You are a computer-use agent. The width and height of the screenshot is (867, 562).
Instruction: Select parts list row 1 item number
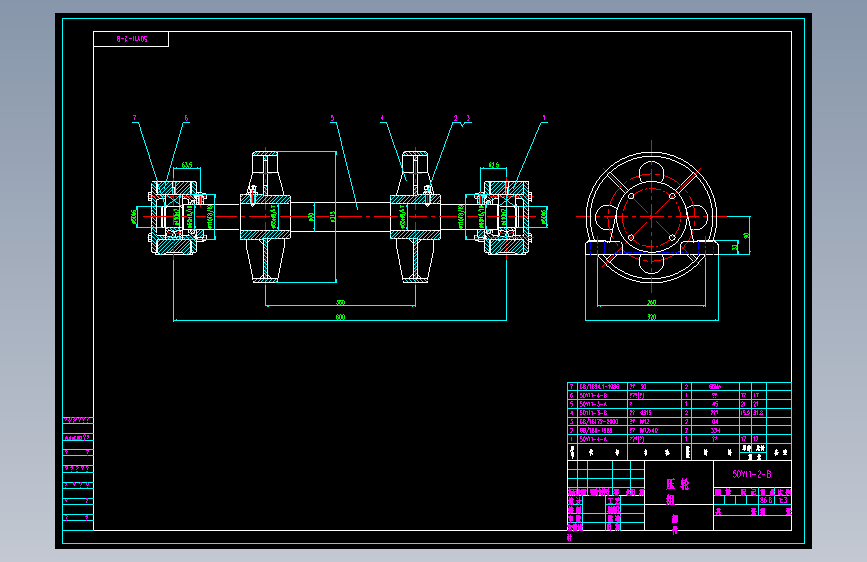572,439
